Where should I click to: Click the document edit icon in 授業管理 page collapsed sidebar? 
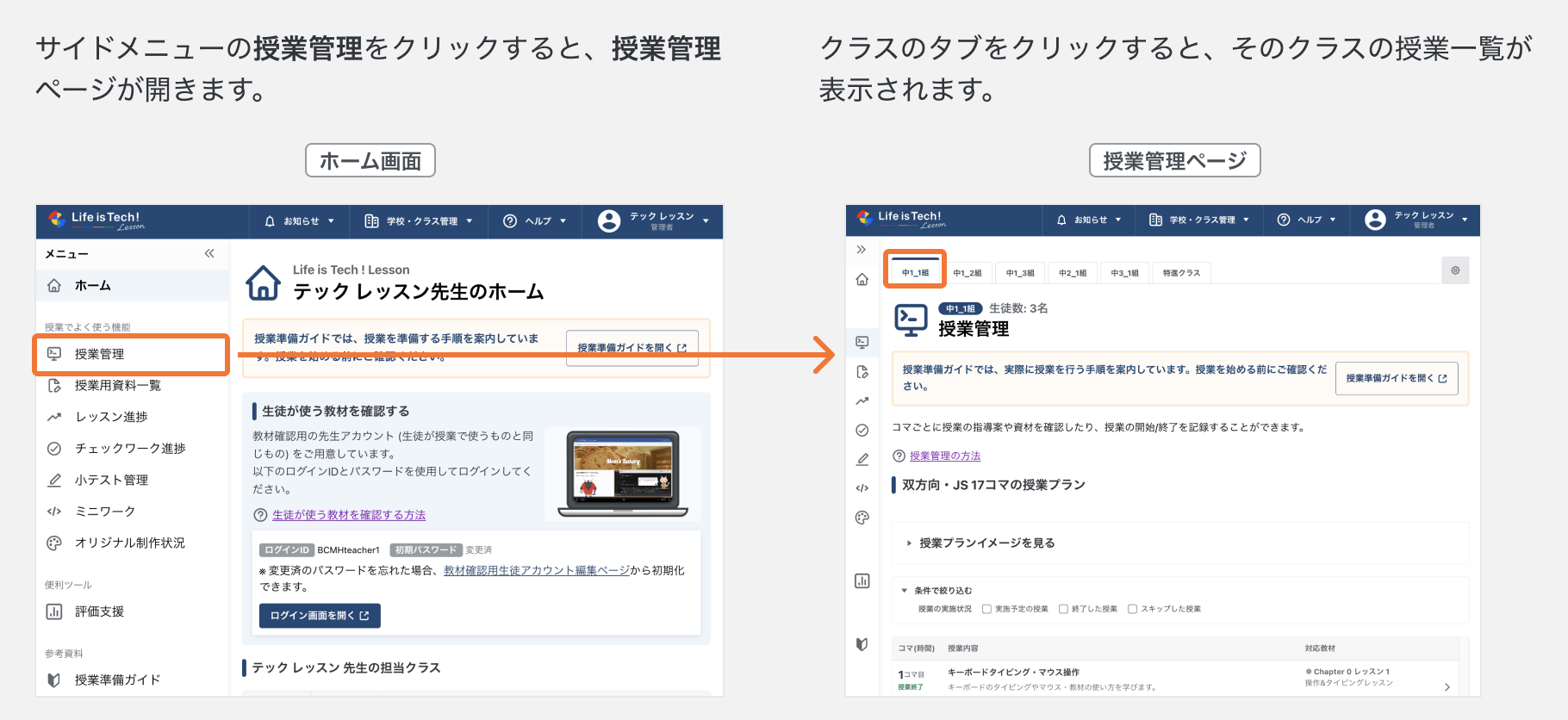862,372
